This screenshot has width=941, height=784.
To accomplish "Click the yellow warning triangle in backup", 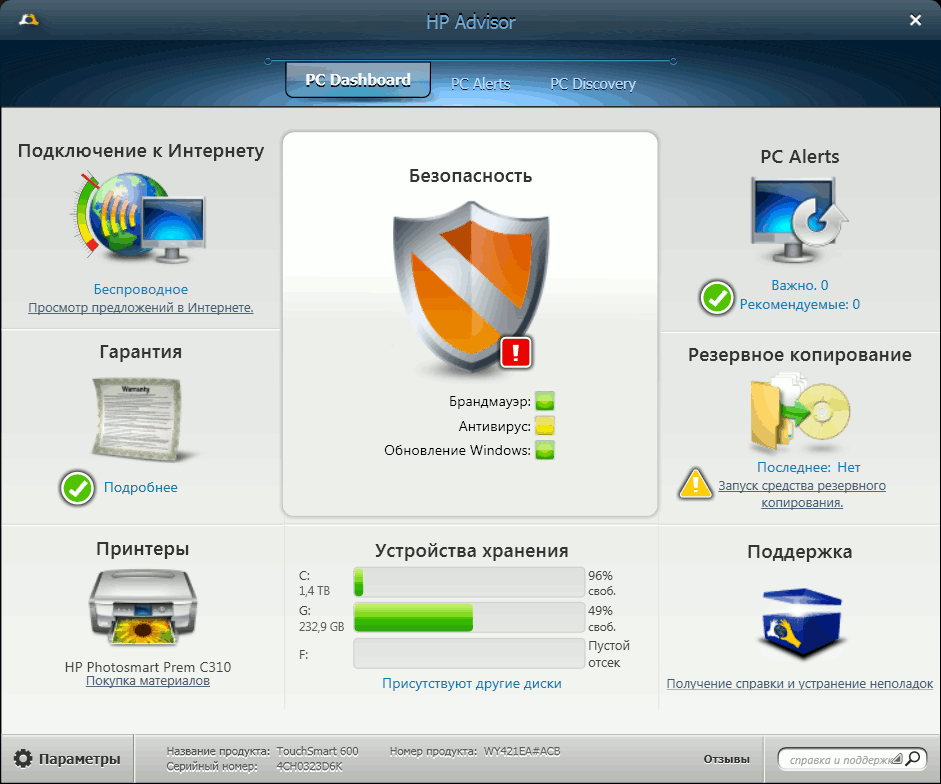I will pos(696,484).
